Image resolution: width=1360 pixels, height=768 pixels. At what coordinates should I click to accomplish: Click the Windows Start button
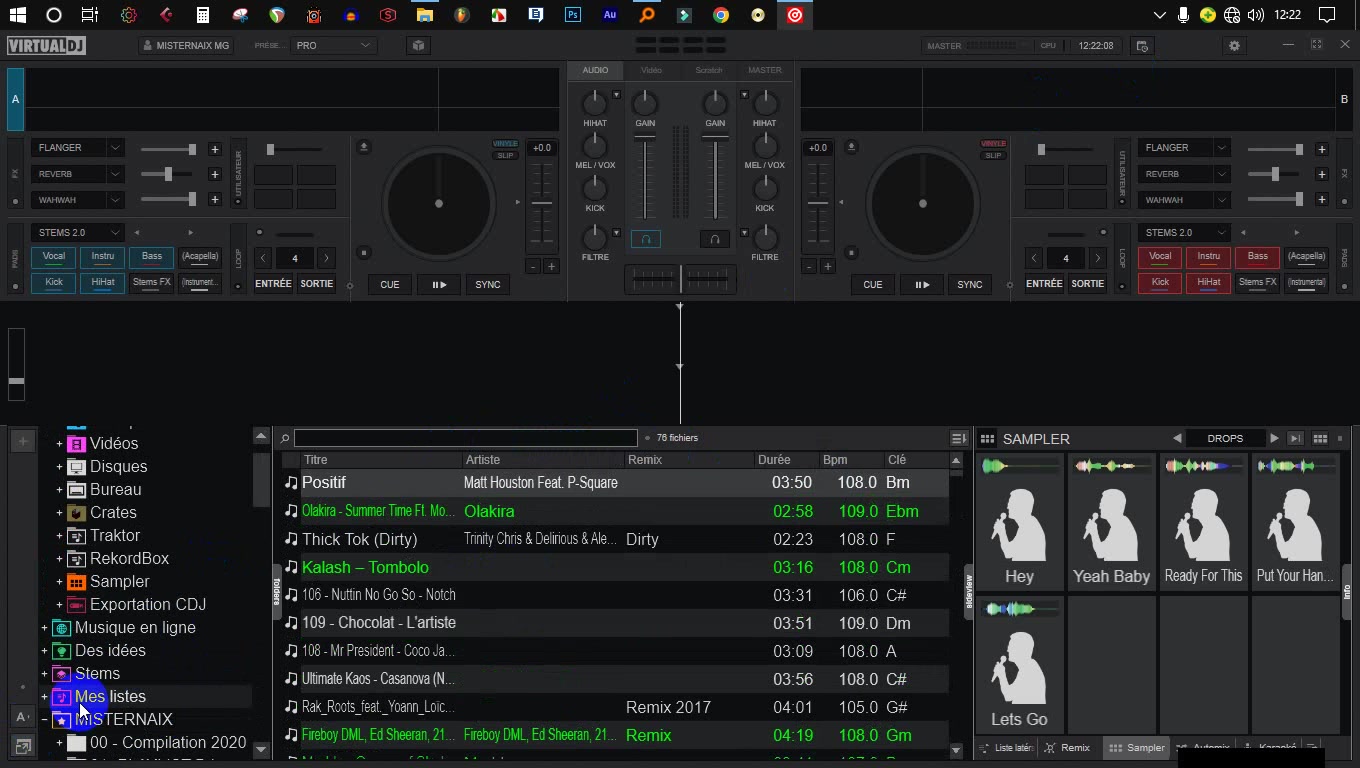coord(17,15)
